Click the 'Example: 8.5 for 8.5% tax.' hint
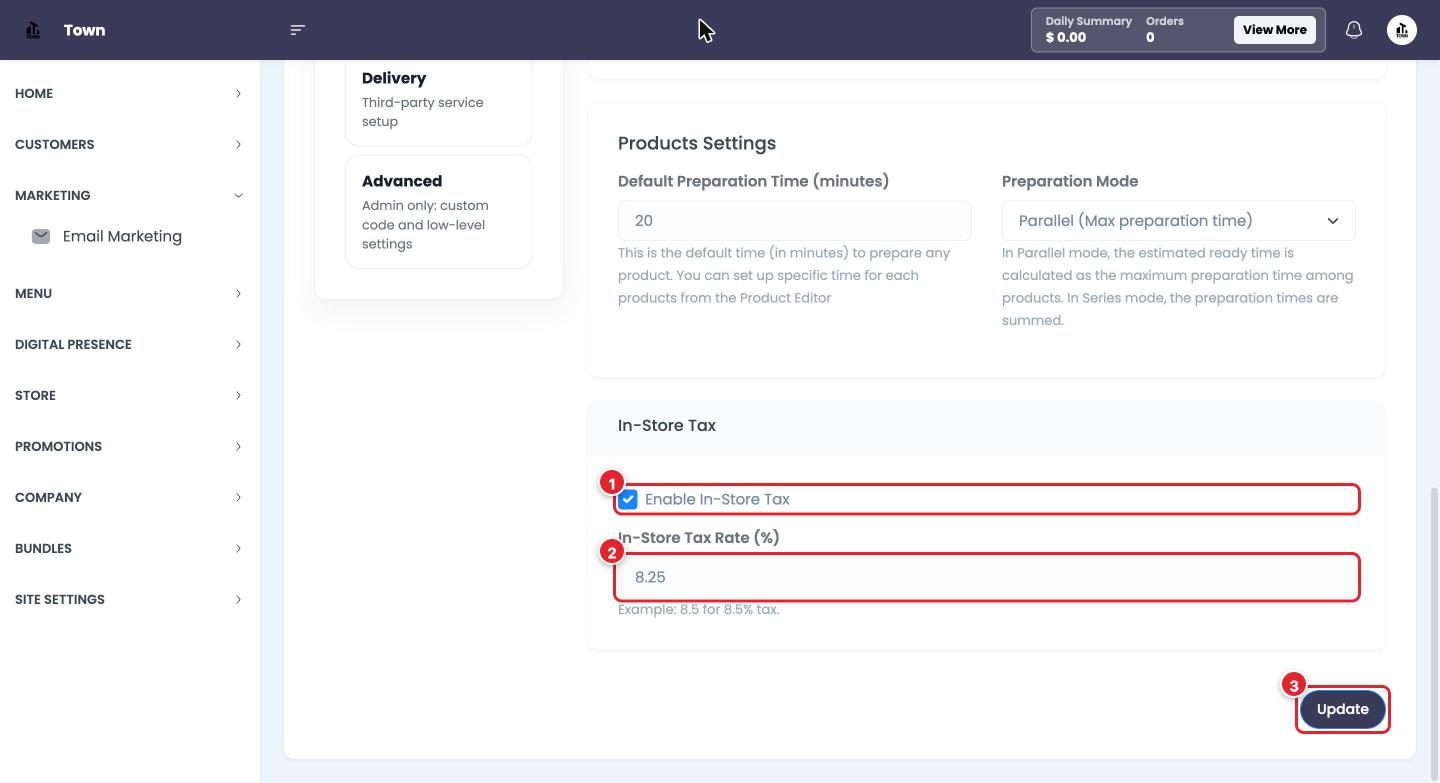The width and height of the screenshot is (1440, 783). coord(698,609)
